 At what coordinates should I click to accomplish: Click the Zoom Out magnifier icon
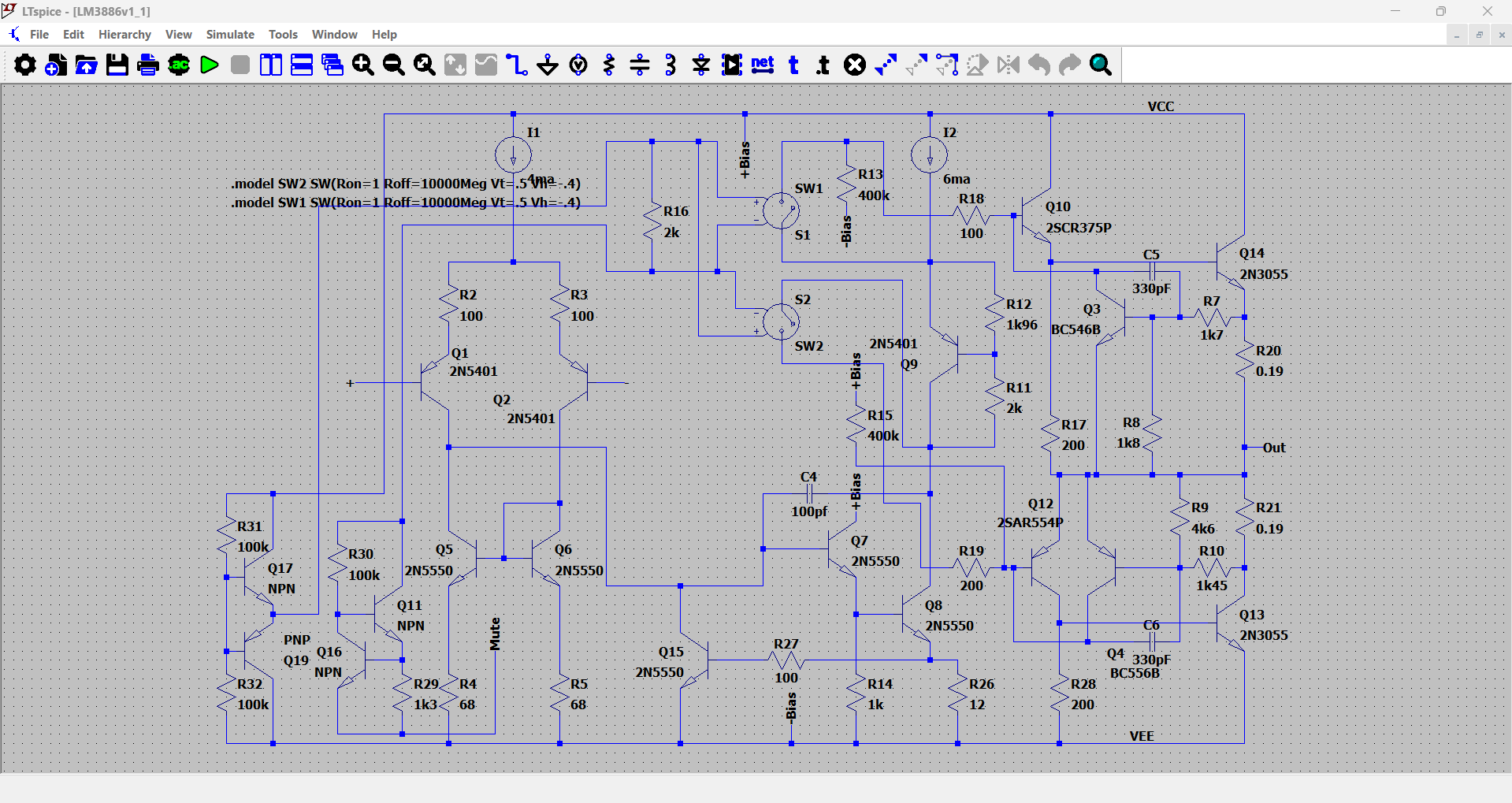394,65
